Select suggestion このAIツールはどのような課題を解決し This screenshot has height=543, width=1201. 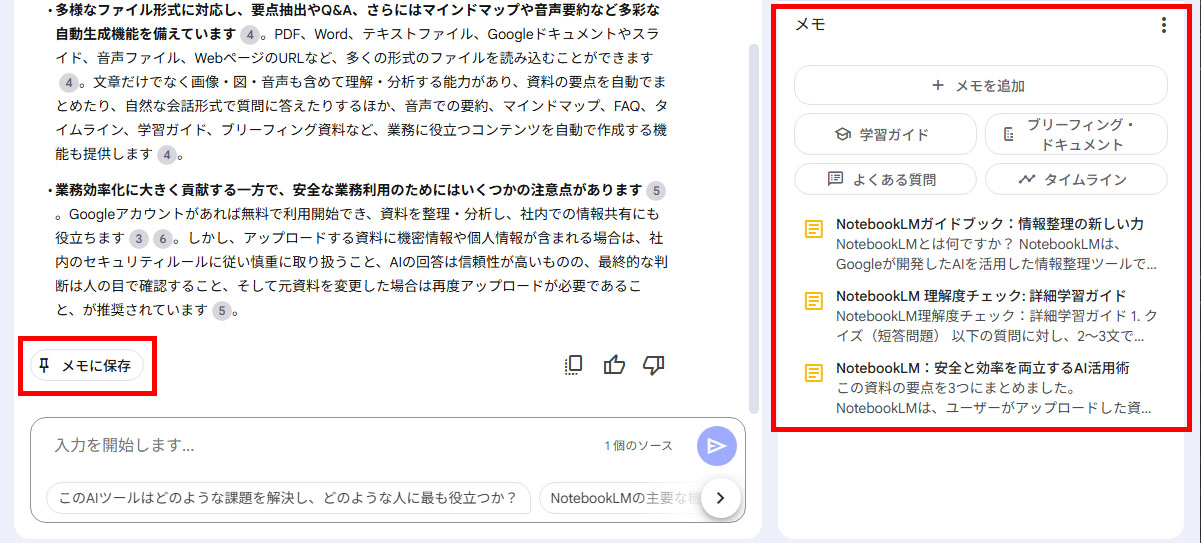(x=288, y=497)
